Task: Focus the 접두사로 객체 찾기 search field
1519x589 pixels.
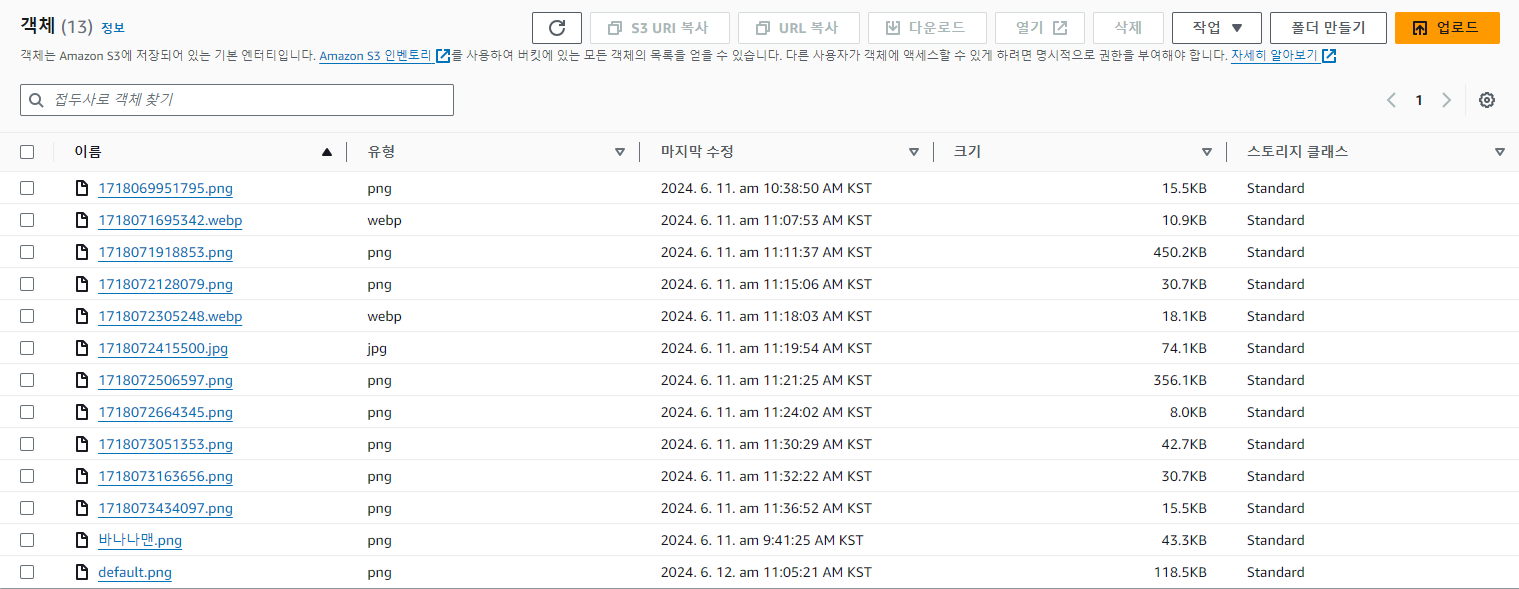Action: click(x=237, y=100)
